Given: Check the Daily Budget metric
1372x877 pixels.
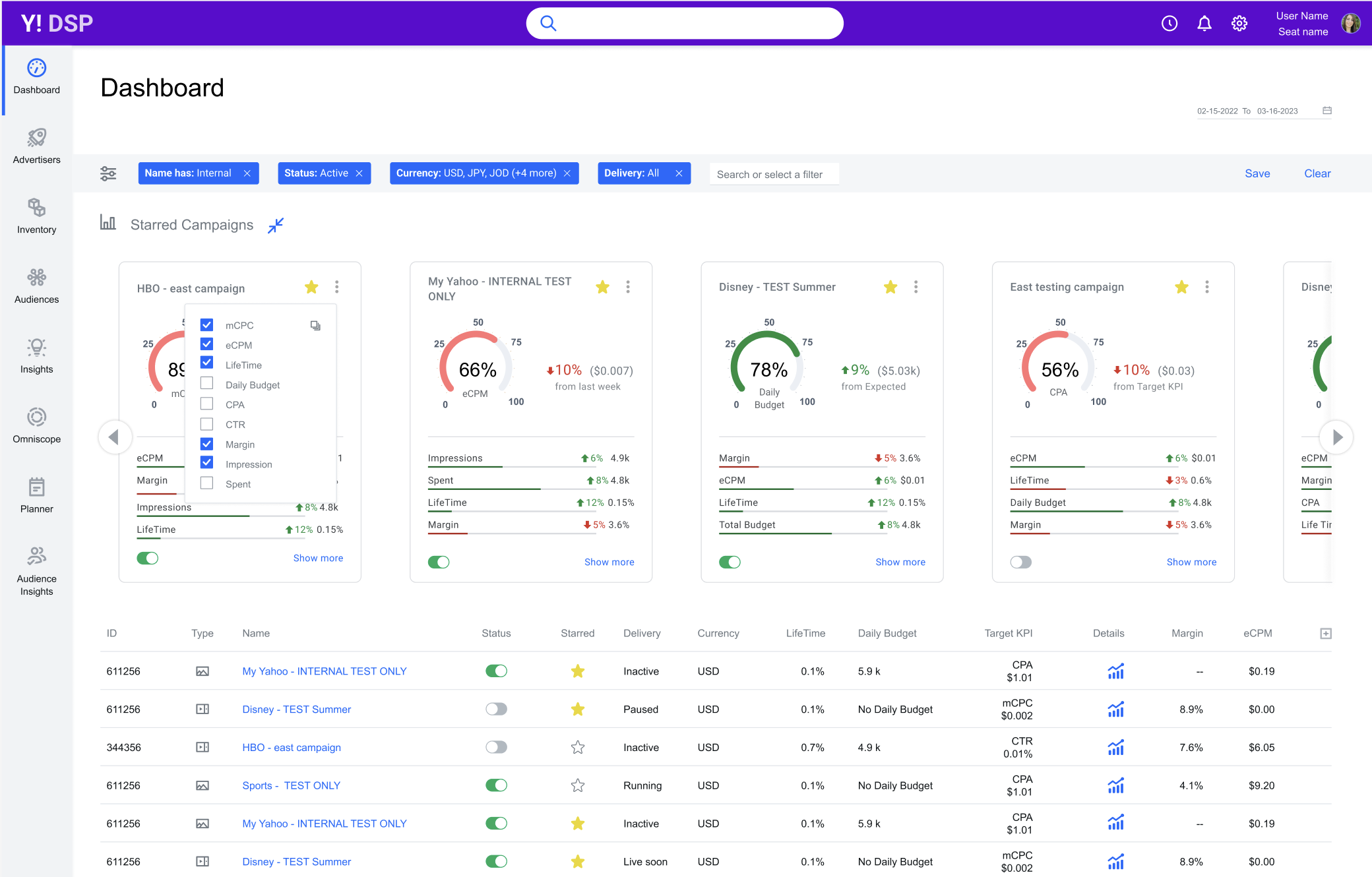Looking at the screenshot, I should tap(206, 383).
